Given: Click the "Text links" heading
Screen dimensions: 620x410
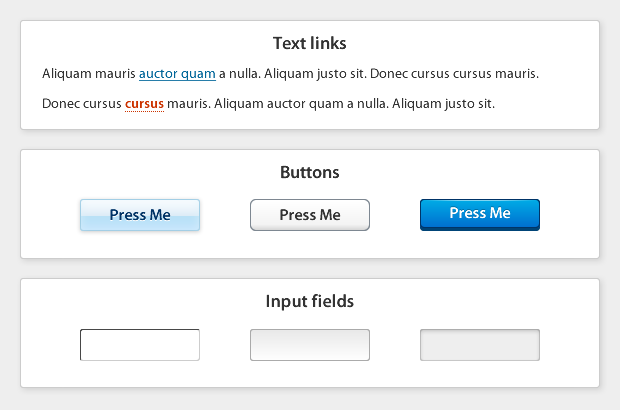Looking at the screenshot, I should [x=310, y=44].
